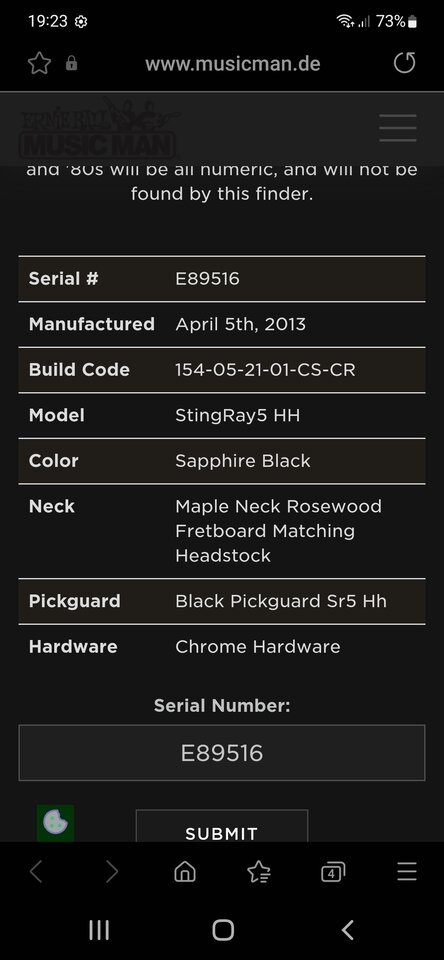The image size is (444, 960).
Task: Tap the Serial # table row E89516
Action: point(222,279)
